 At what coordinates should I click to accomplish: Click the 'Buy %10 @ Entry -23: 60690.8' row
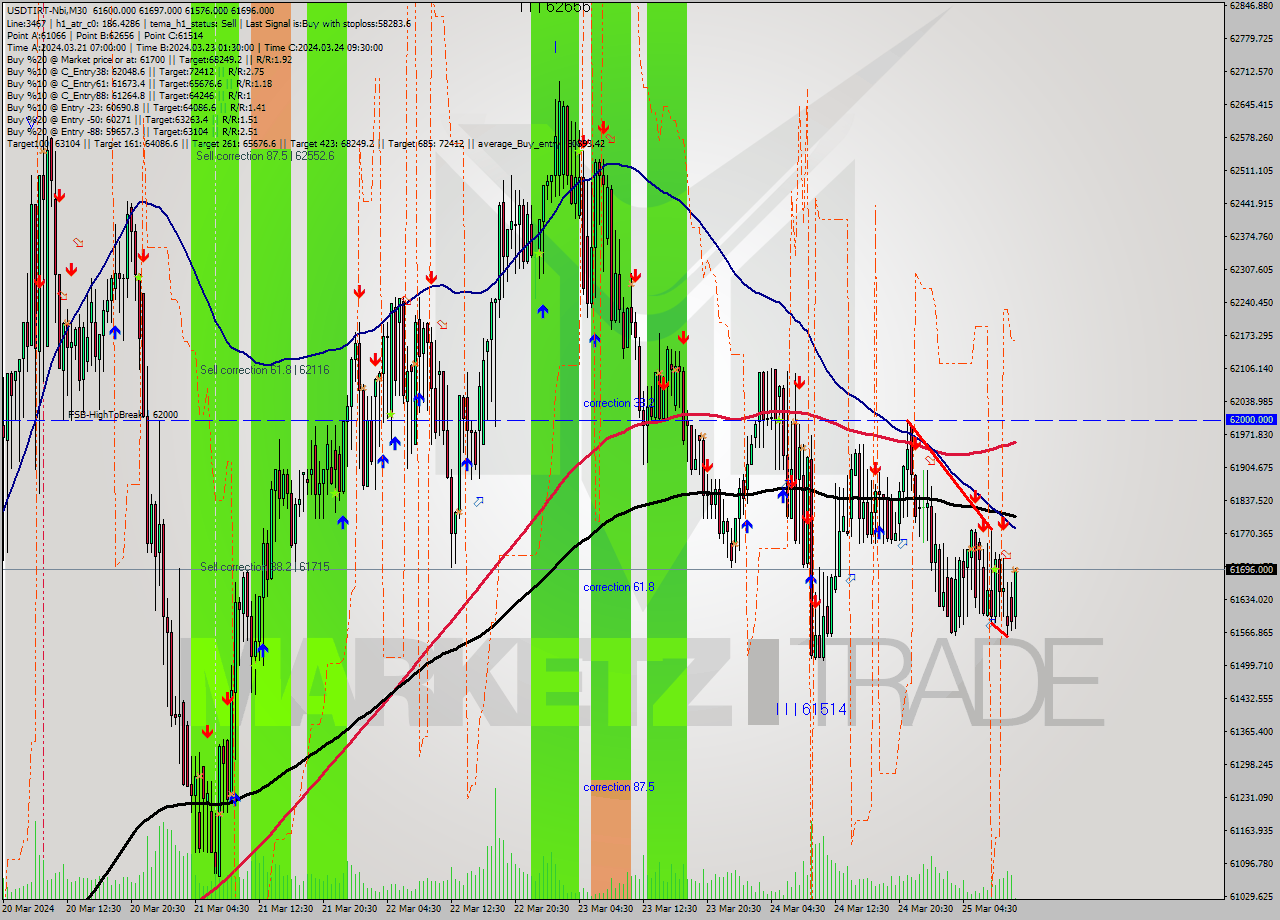pyautogui.click(x=136, y=107)
